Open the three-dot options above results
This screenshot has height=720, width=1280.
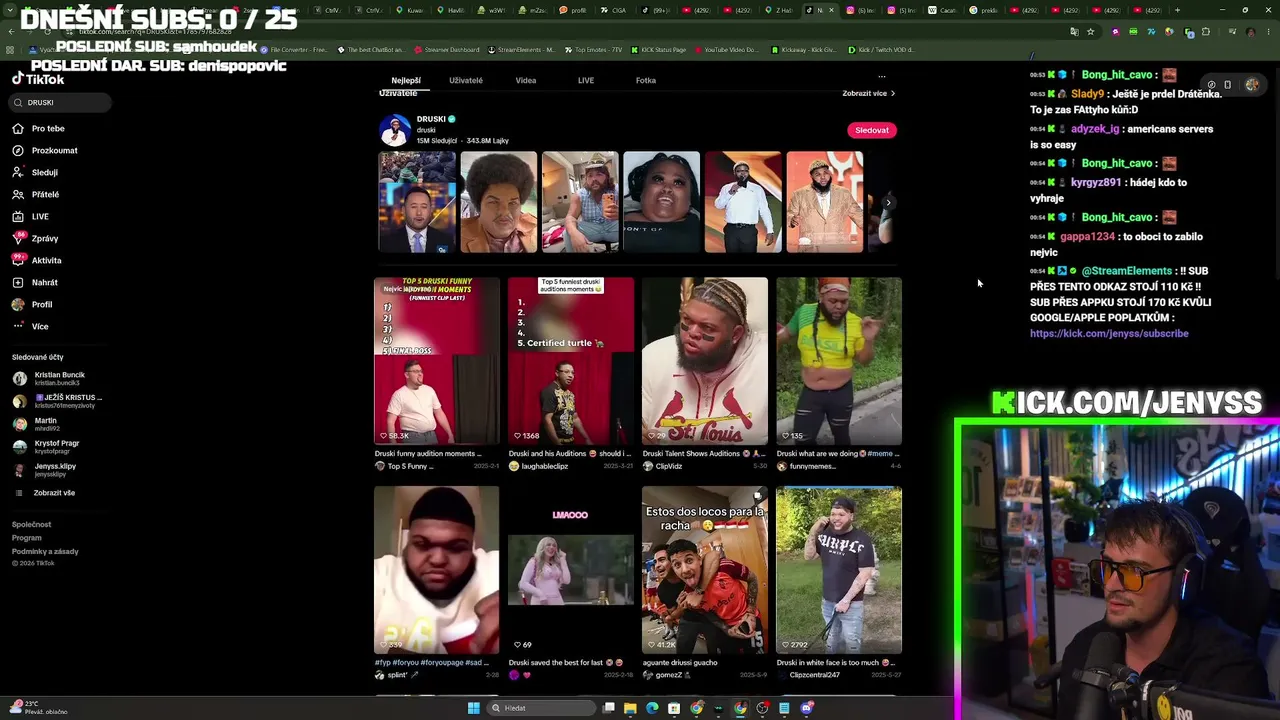coord(881,76)
